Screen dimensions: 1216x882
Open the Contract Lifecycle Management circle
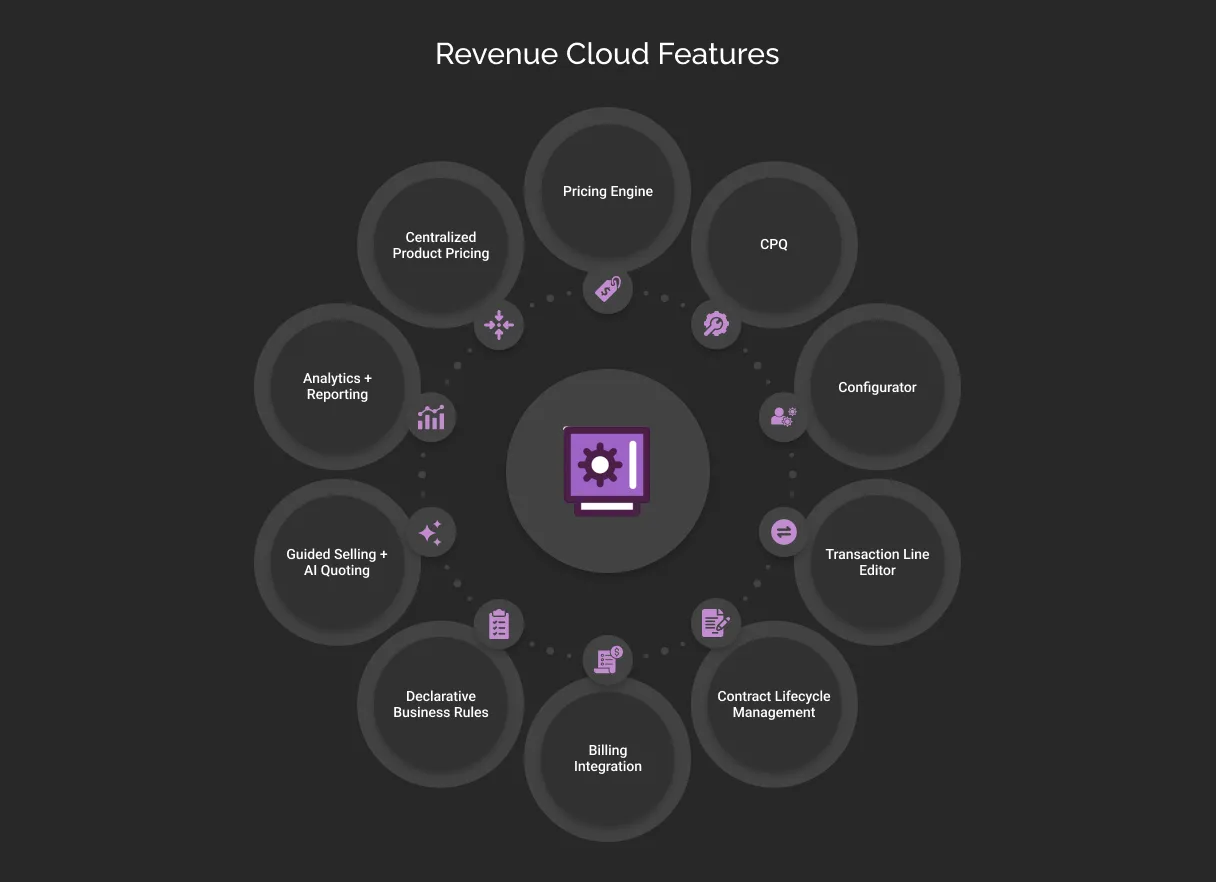[x=773, y=703]
